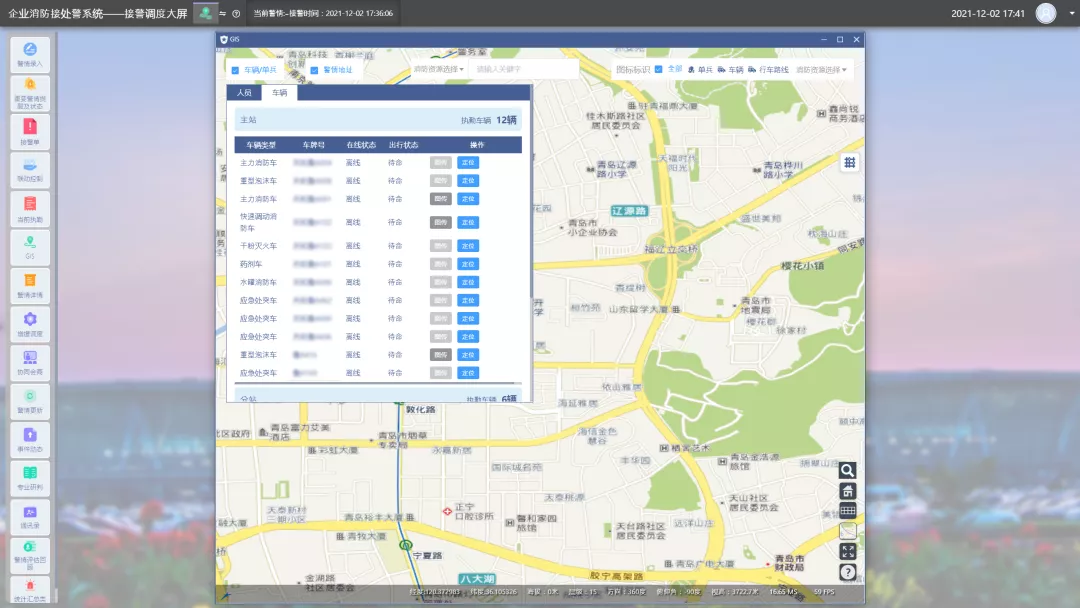Open the user avatar in top right

[x=1046, y=13]
